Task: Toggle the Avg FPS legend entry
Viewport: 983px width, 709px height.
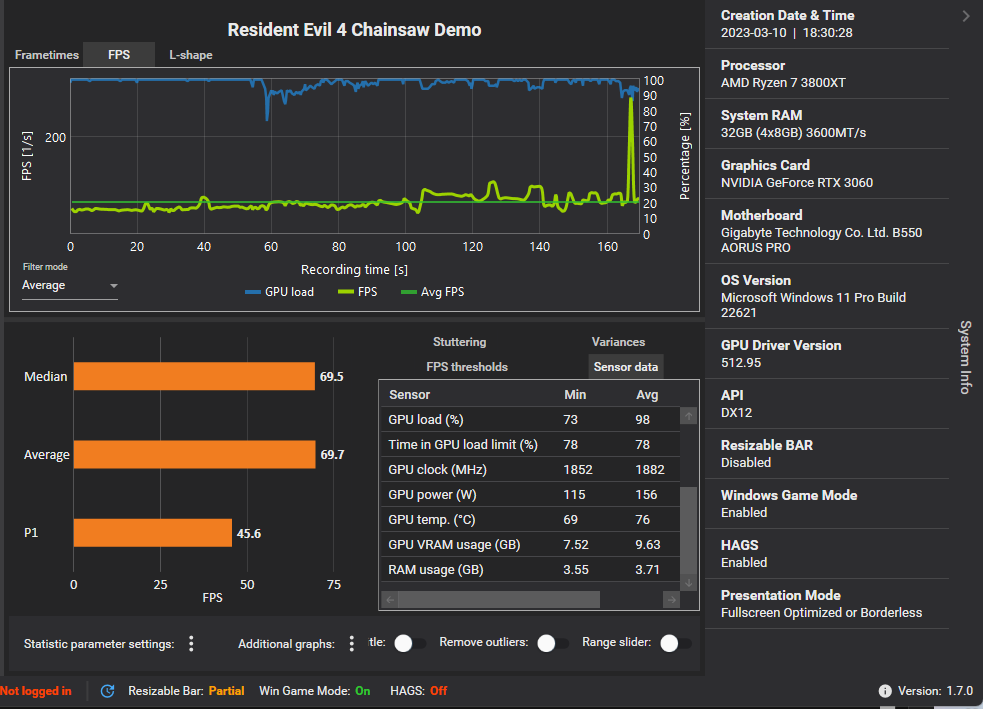Action: coord(433,291)
